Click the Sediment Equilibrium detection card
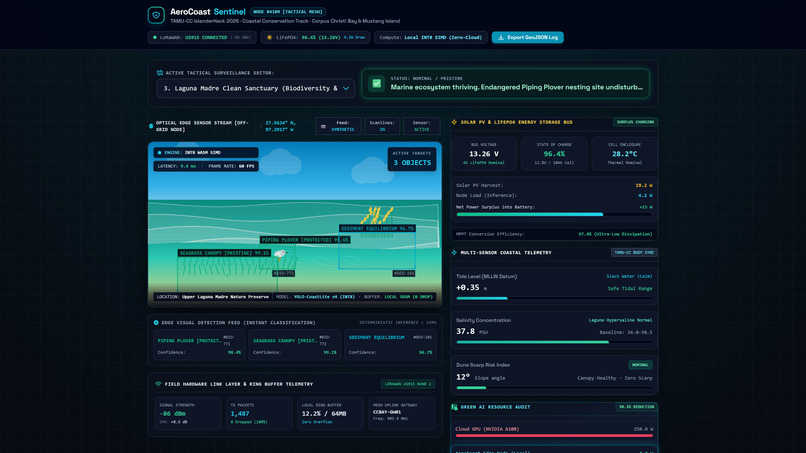 pyautogui.click(x=390, y=345)
